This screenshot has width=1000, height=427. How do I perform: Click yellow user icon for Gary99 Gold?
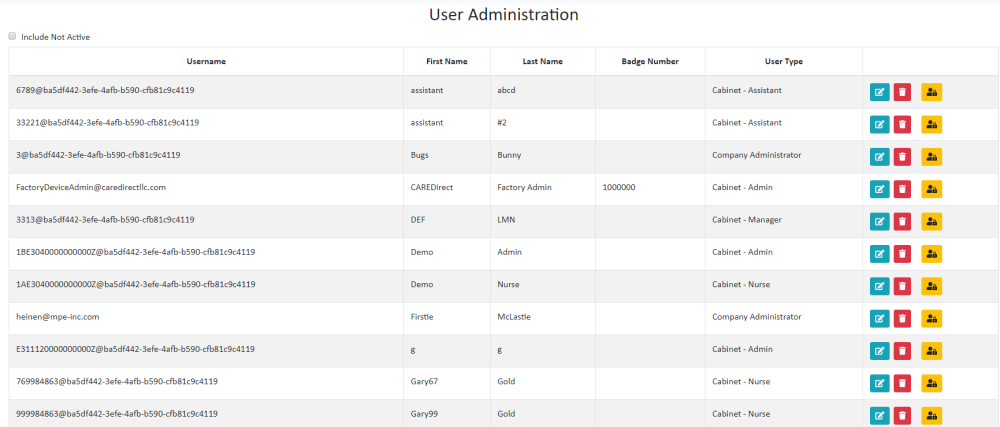(931, 415)
